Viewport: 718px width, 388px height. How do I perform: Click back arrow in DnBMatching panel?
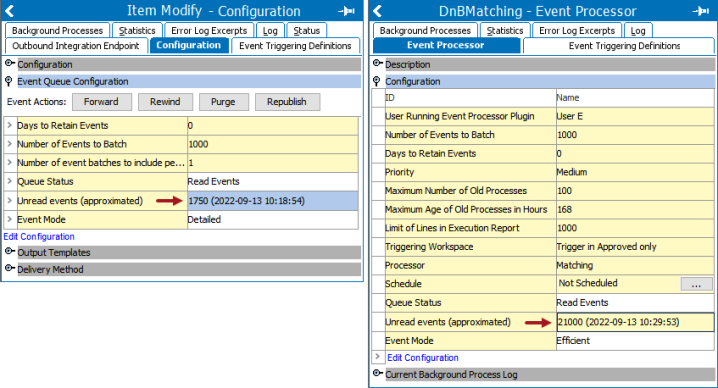(377, 11)
